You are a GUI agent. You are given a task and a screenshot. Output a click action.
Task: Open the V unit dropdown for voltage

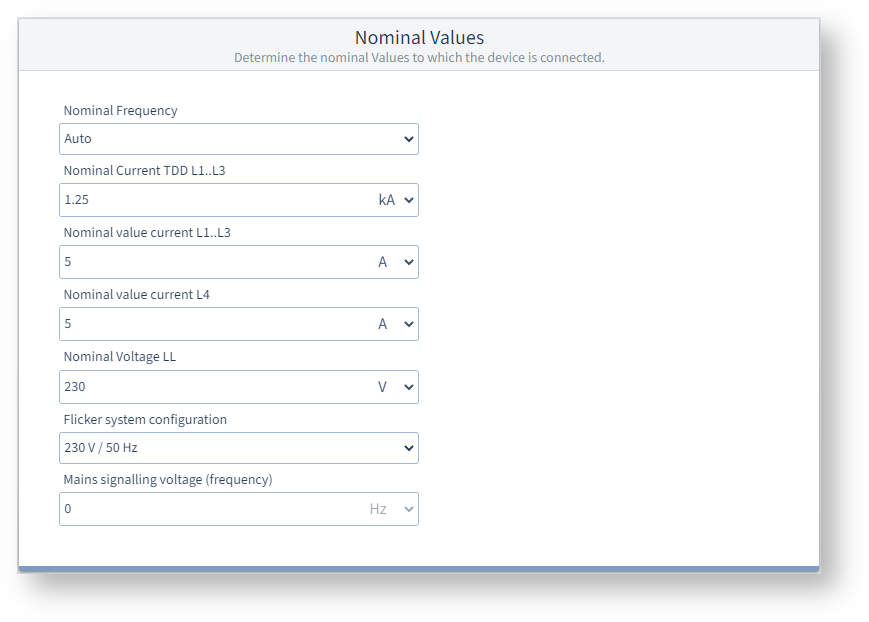(x=396, y=386)
